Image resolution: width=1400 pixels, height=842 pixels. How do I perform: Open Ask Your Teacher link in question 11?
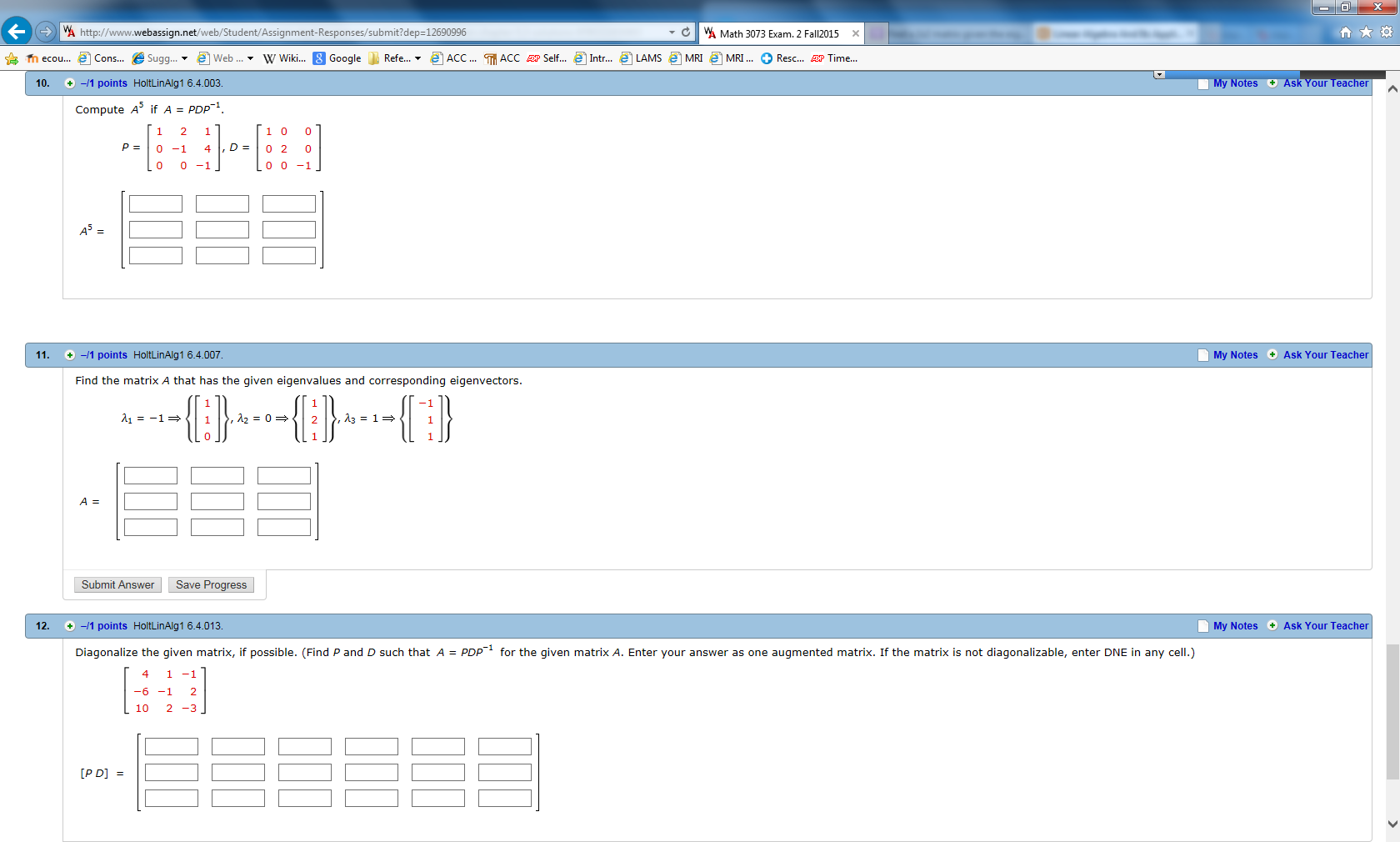coord(1326,355)
